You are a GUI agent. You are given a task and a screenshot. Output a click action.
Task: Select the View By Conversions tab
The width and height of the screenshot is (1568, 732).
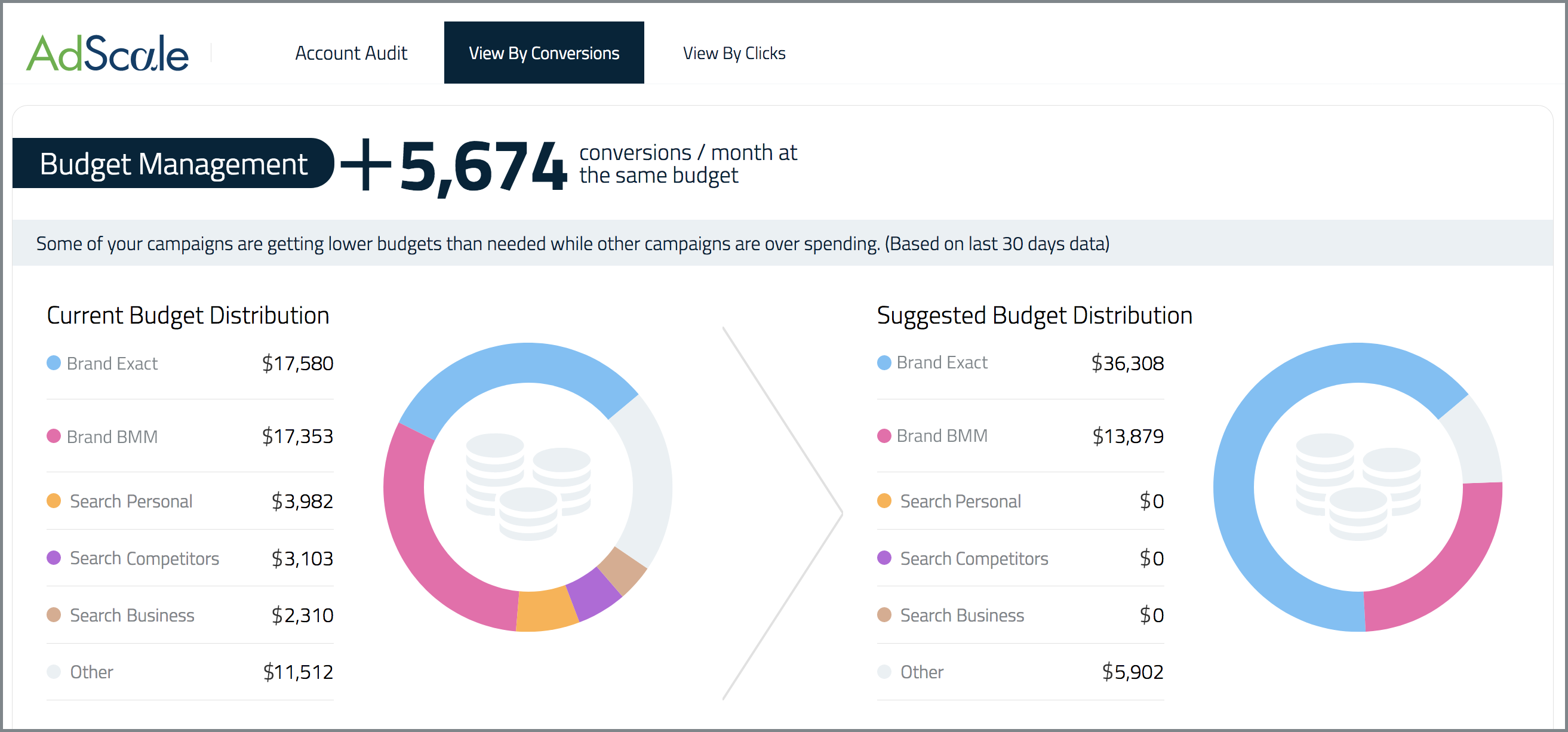coord(543,53)
